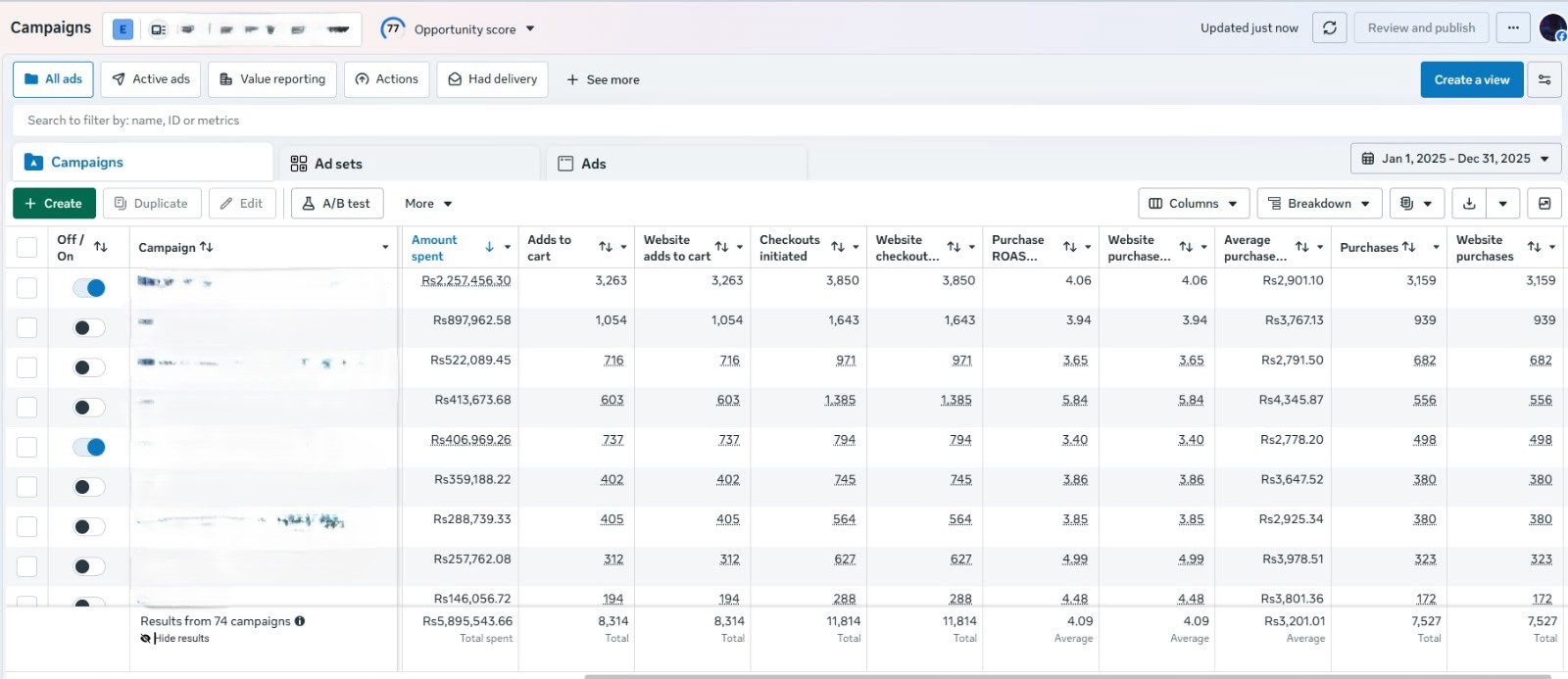Click the refresh data icon

(1330, 27)
